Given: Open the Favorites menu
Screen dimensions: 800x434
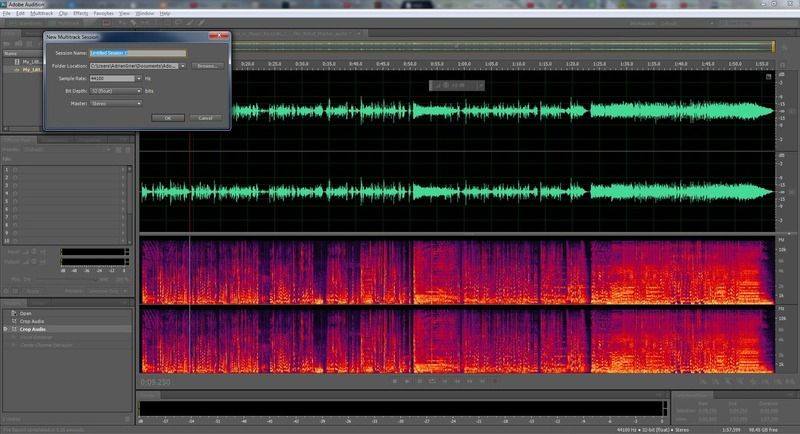Looking at the screenshot, I should (104, 13).
